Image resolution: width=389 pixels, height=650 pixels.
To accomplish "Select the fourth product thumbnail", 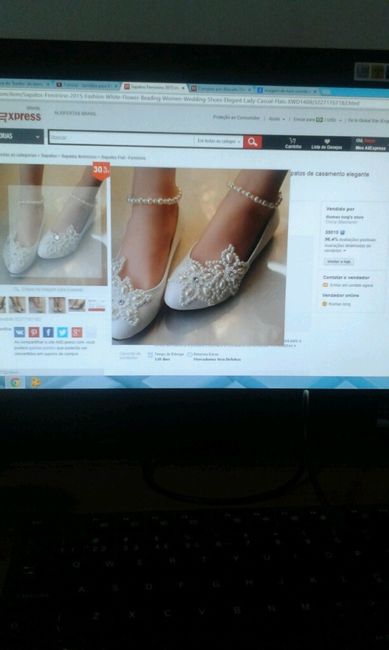I will point(57,305).
